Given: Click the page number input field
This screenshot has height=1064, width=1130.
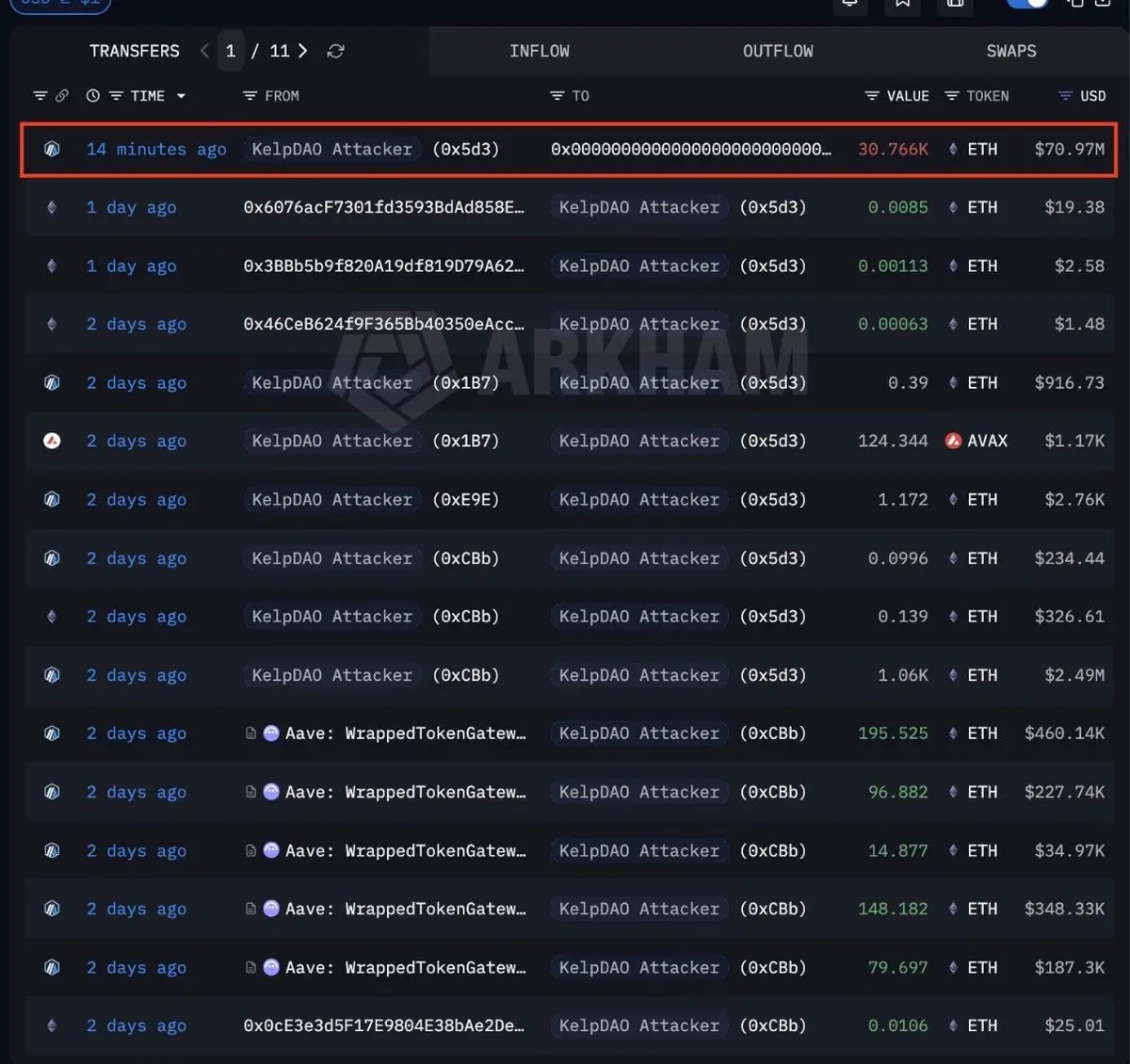Looking at the screenshot, I should [231, 51].
